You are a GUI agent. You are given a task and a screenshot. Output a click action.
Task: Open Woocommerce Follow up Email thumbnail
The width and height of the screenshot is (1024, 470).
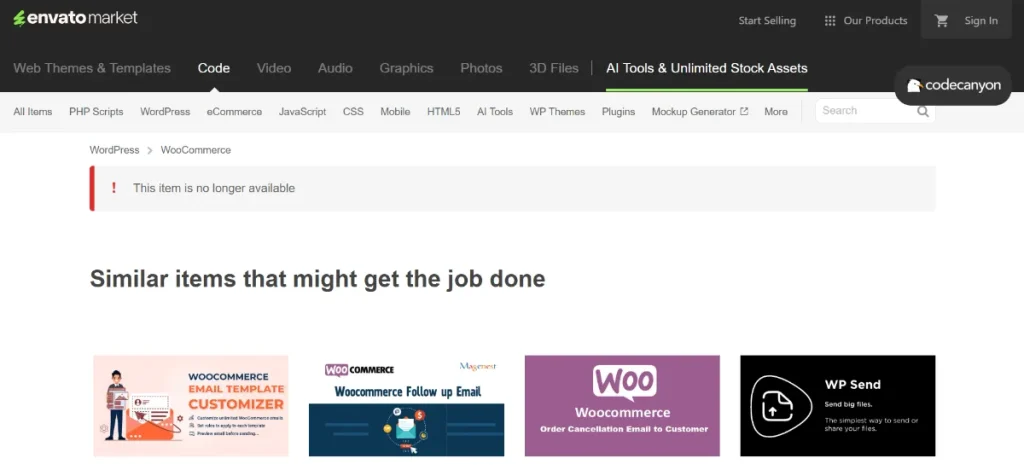tap(406, 405)
